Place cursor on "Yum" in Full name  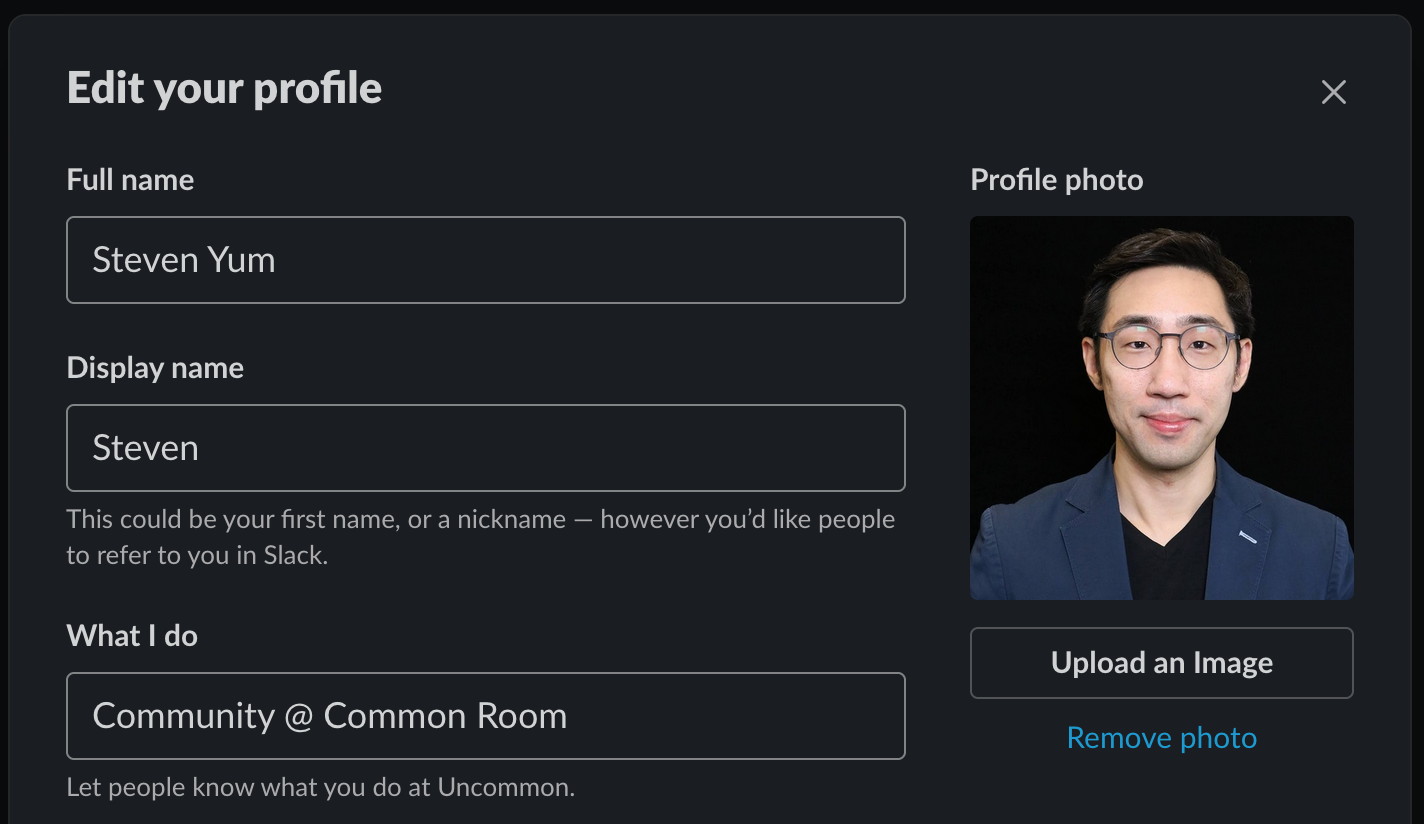coord(242,260)
